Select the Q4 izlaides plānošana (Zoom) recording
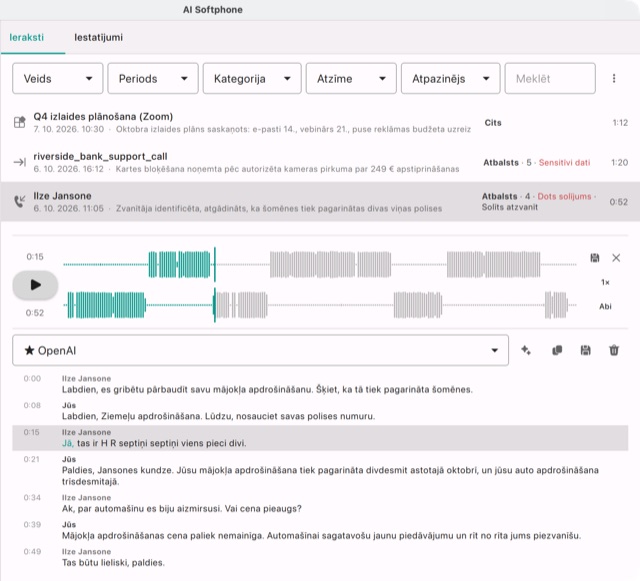The image size is (640, 581). point(320,122)
